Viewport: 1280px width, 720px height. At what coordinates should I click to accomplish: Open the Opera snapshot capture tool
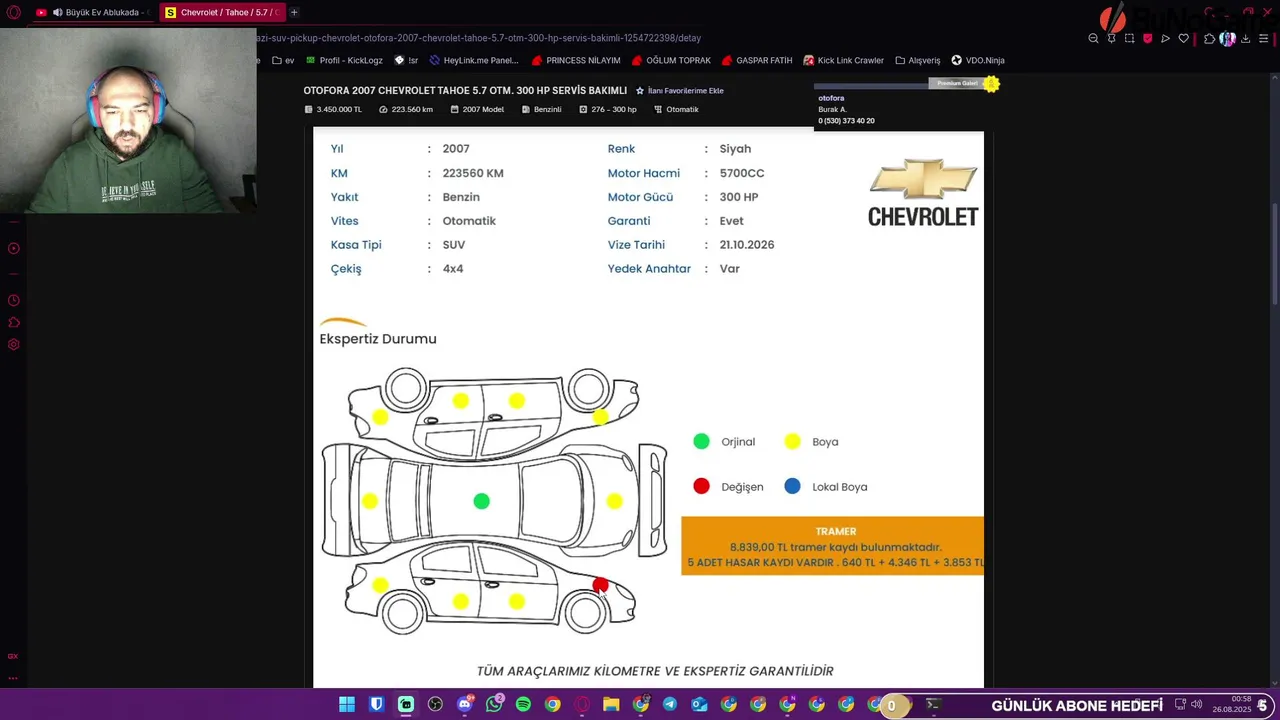[1129, 38]
